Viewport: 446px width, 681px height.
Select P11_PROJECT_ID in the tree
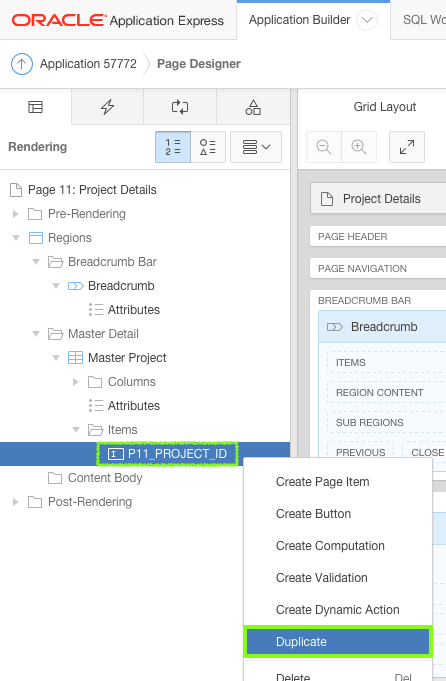click(x=177, y=454)
